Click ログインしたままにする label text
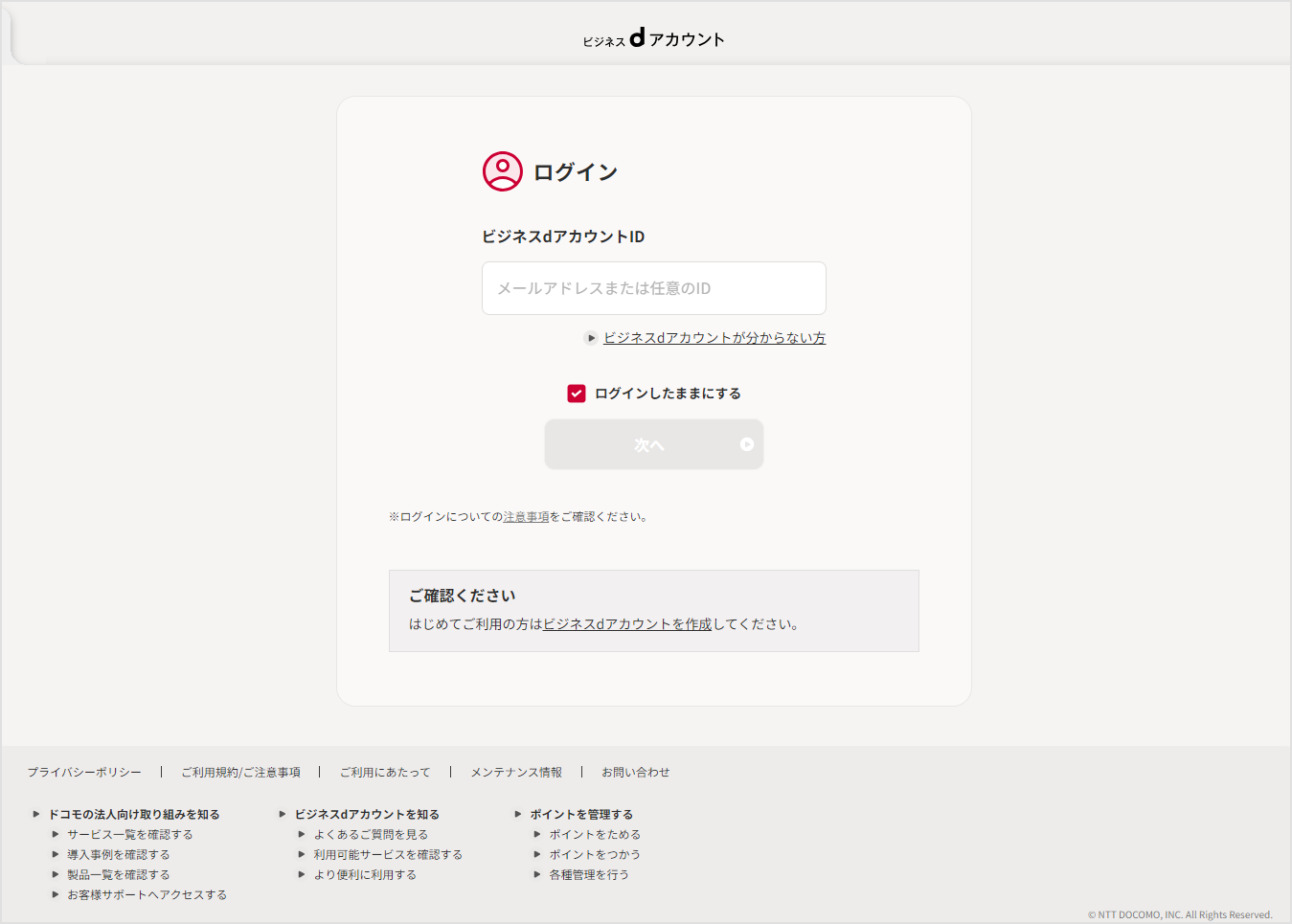Image resolution: width=1292 pixels, height=924 pixels. [669, 394]
